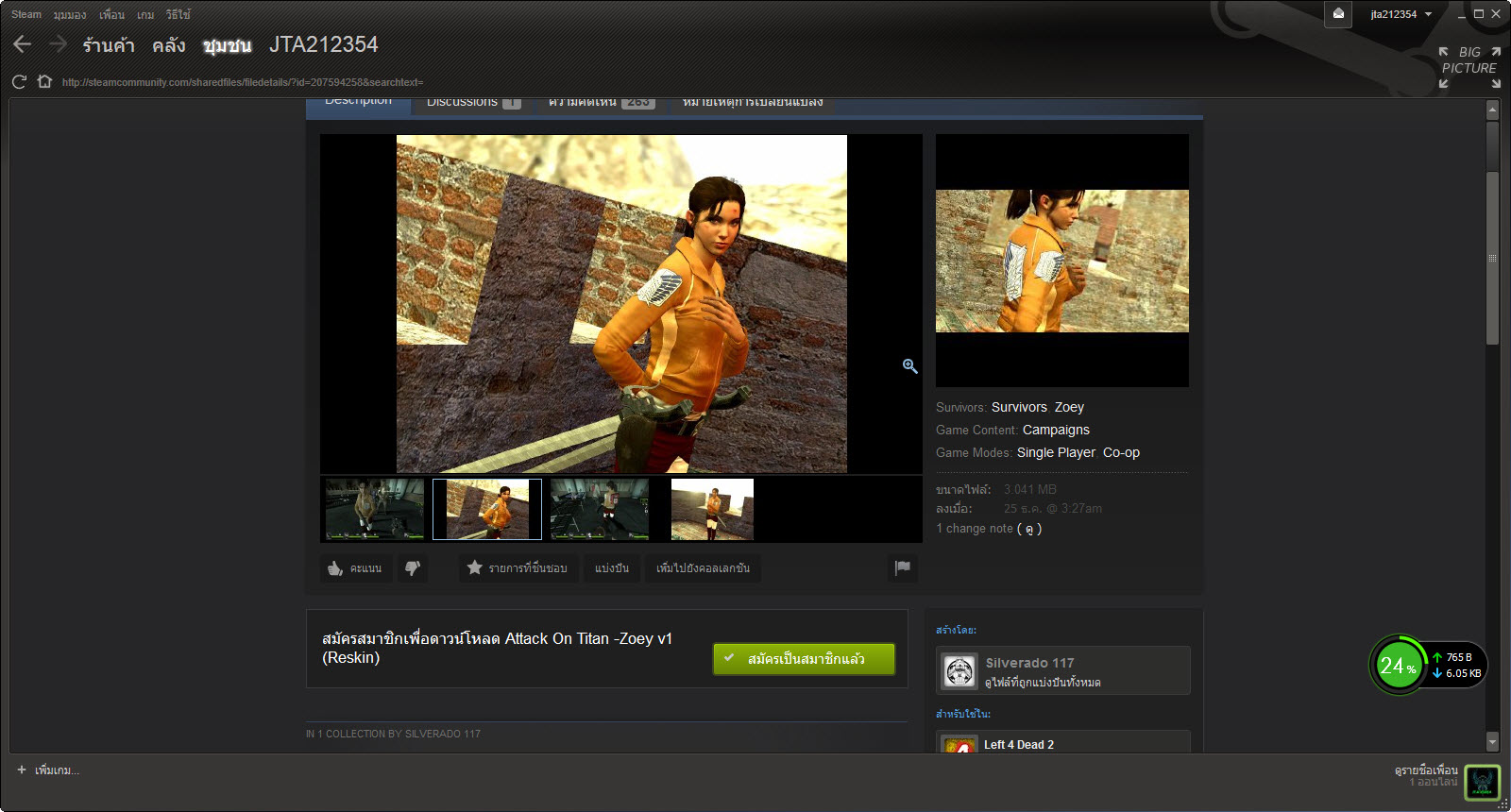The height and width of the screenshot is (812, 1511).
Task: Open the Steam menu
Action: [26, 14]
